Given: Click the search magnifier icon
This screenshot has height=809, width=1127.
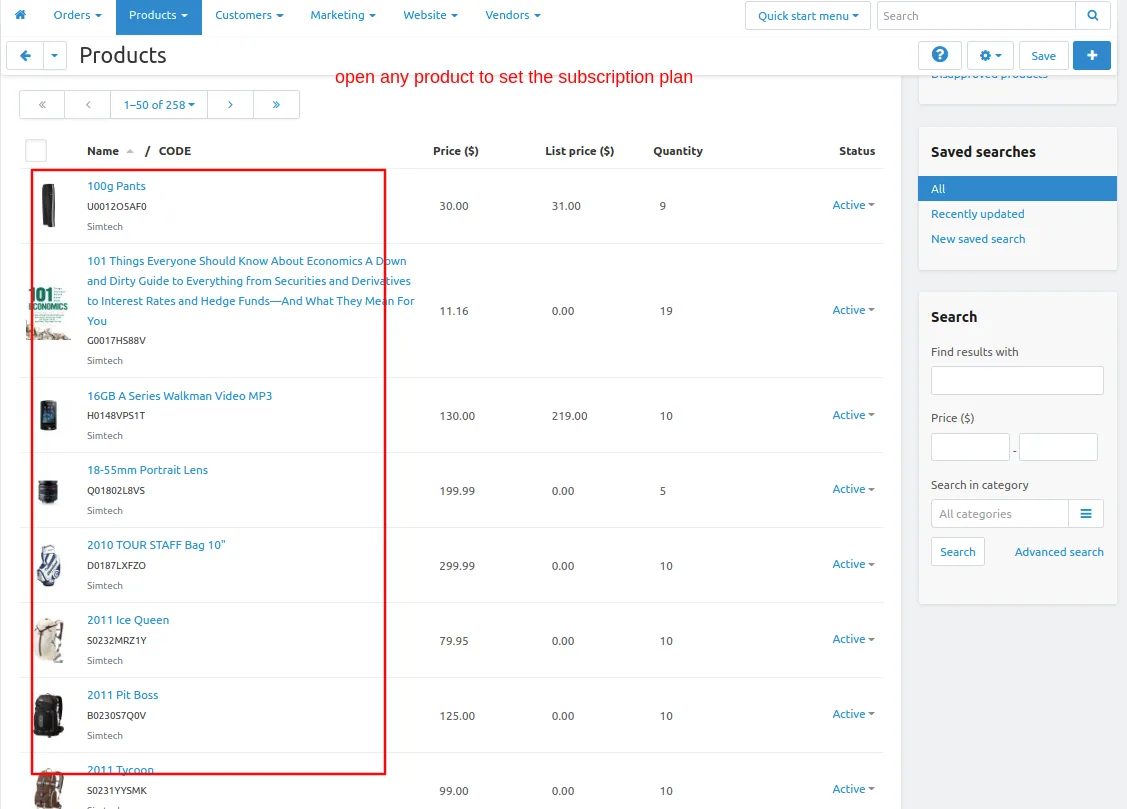Looking at the screenshot, I should click(x=1092, y=15).
